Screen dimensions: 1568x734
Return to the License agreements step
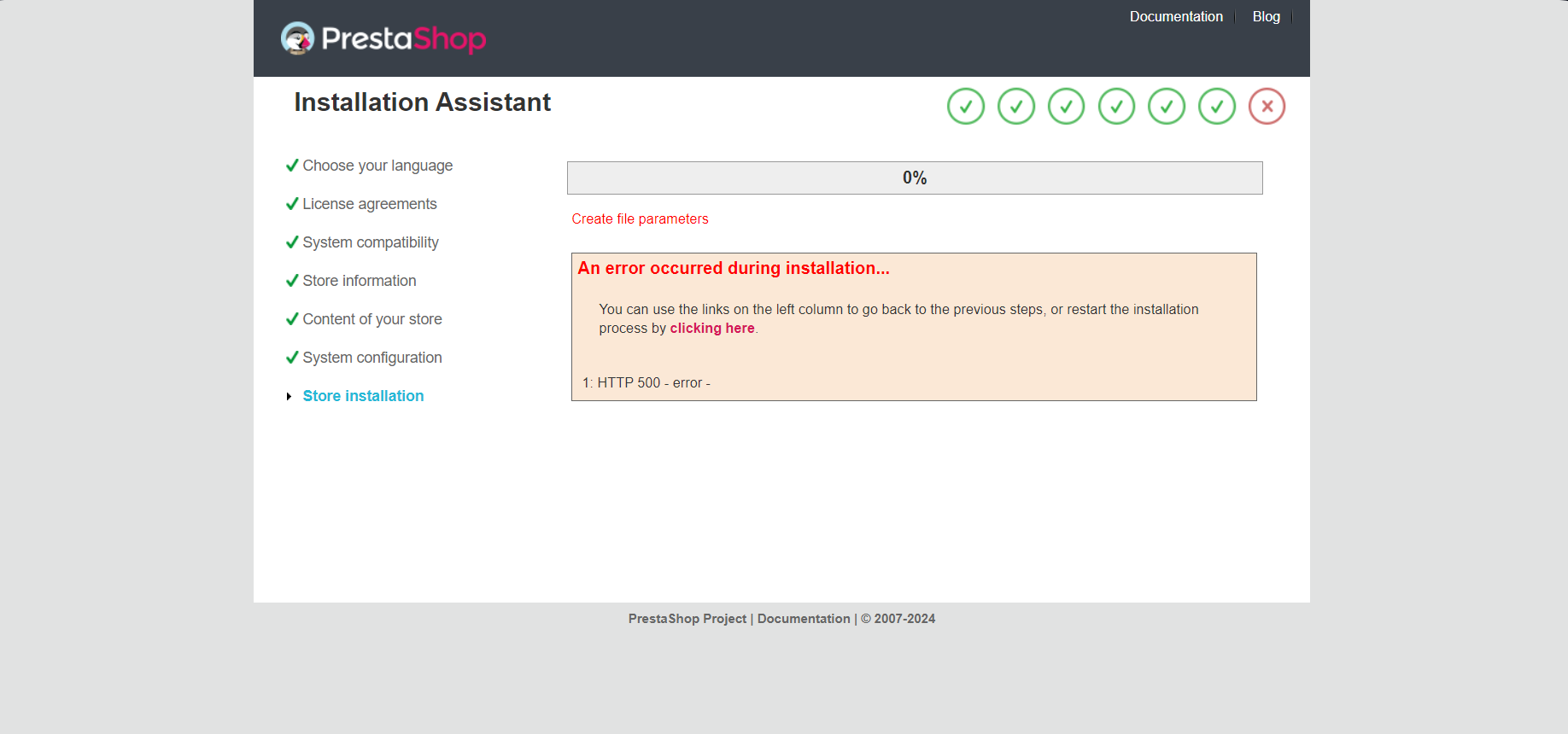click(370, 204)
